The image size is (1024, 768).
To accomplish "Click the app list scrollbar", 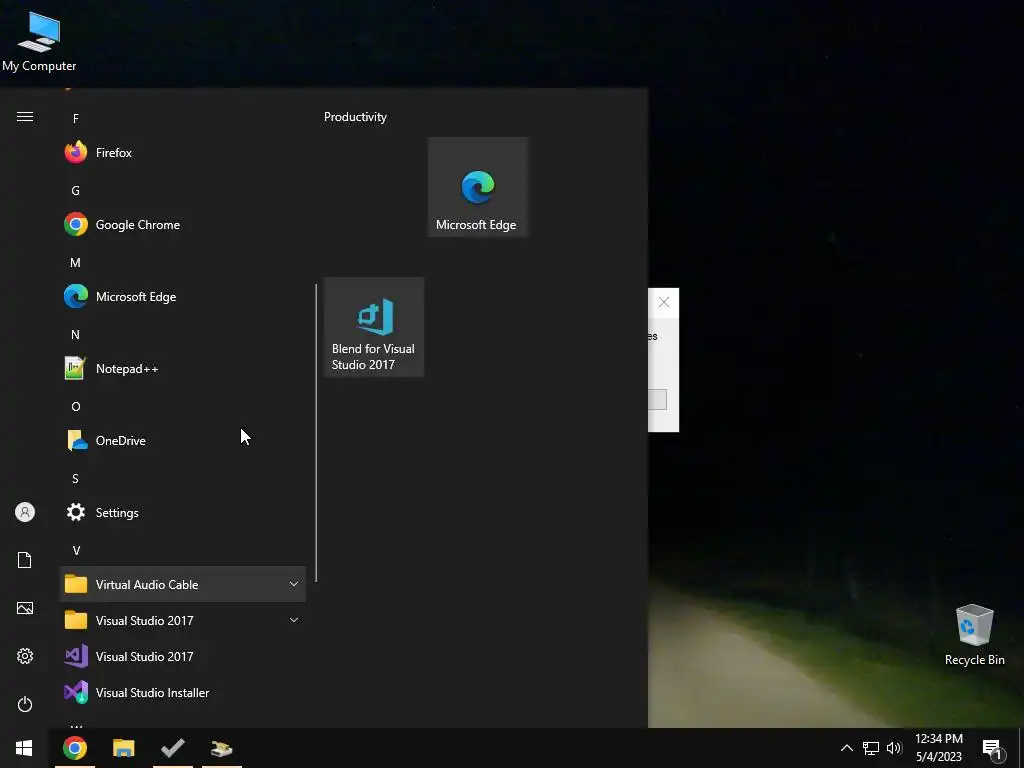I will click(316, 432).
